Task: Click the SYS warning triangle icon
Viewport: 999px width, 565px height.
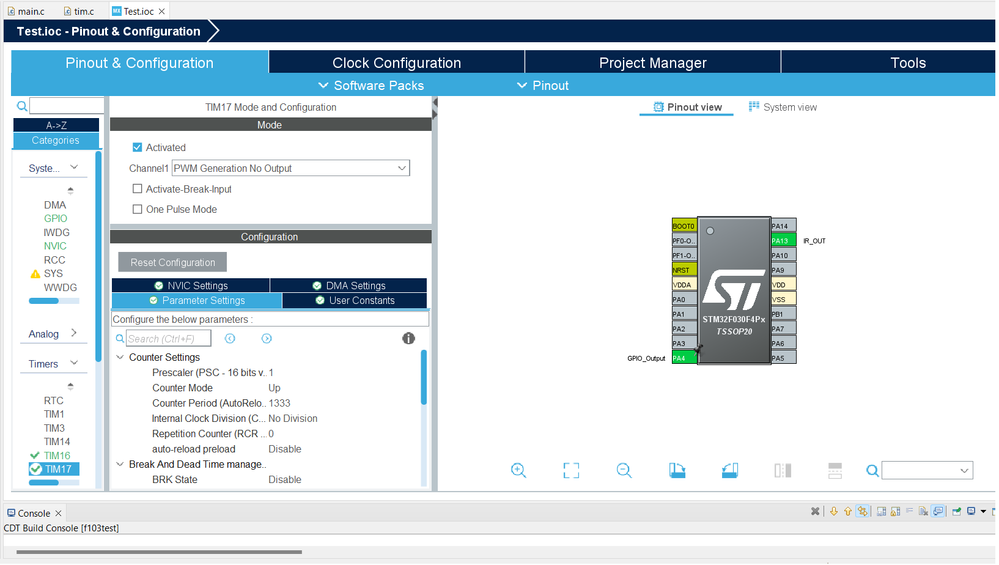Action: 35,274
